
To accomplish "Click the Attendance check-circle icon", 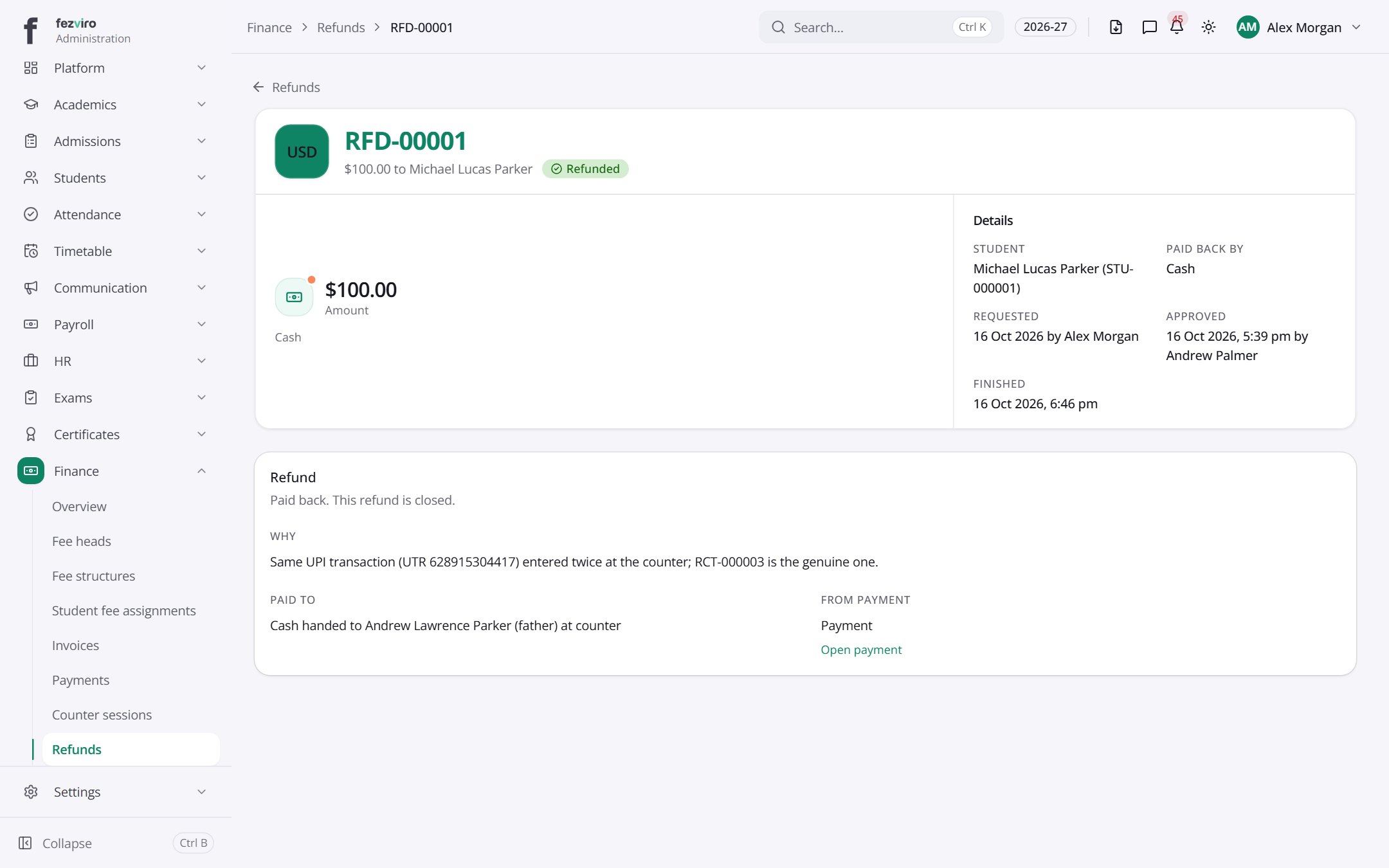I will click(x=31, y=214).
